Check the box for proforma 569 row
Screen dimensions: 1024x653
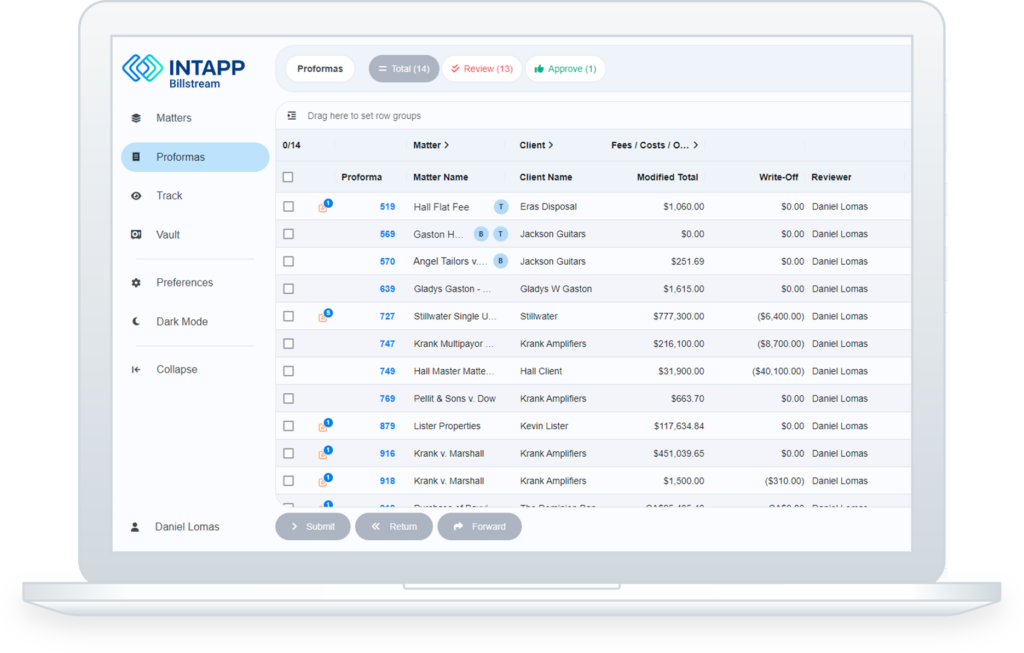coord(288,234)
